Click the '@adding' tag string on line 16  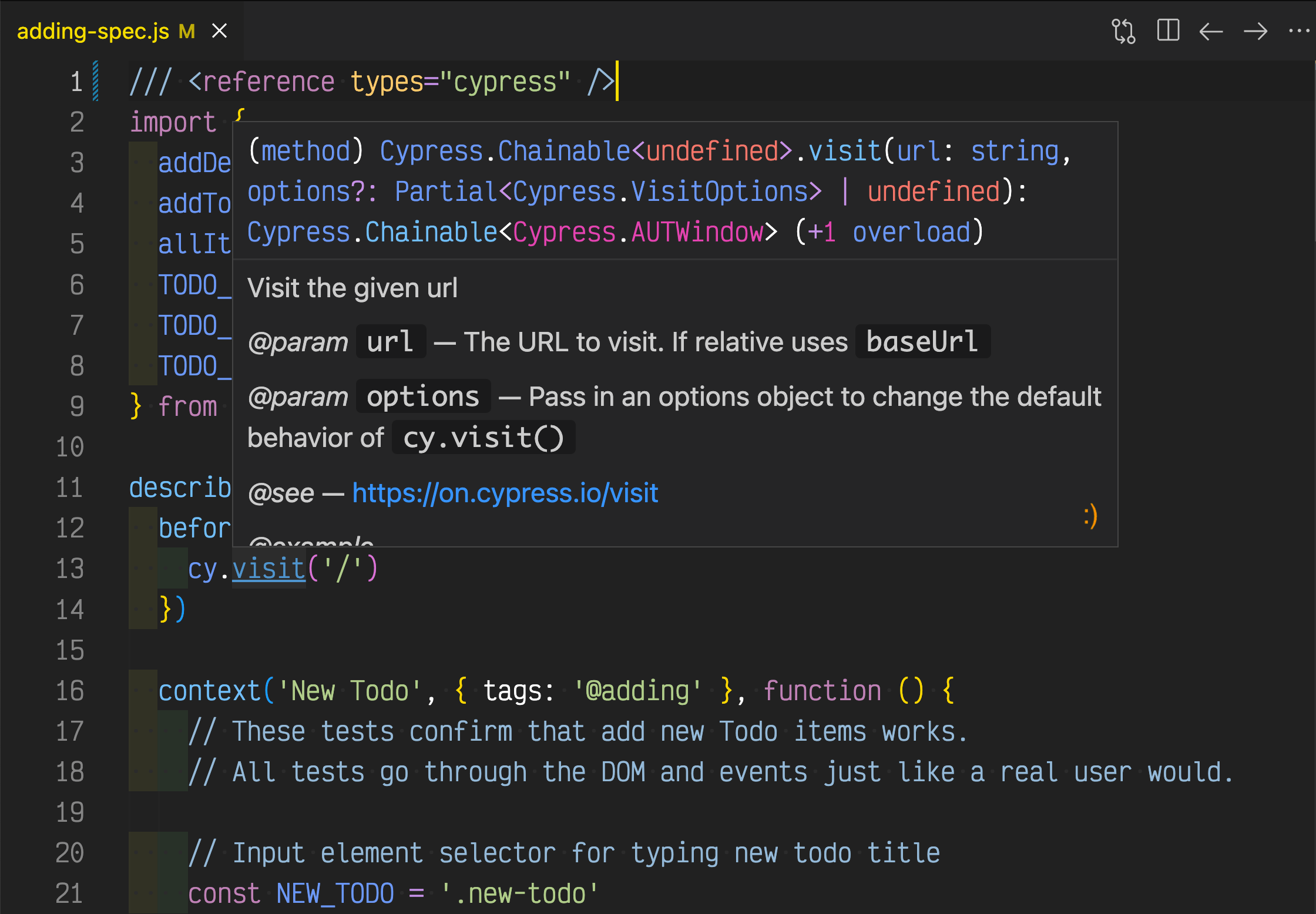click(637, 690)
